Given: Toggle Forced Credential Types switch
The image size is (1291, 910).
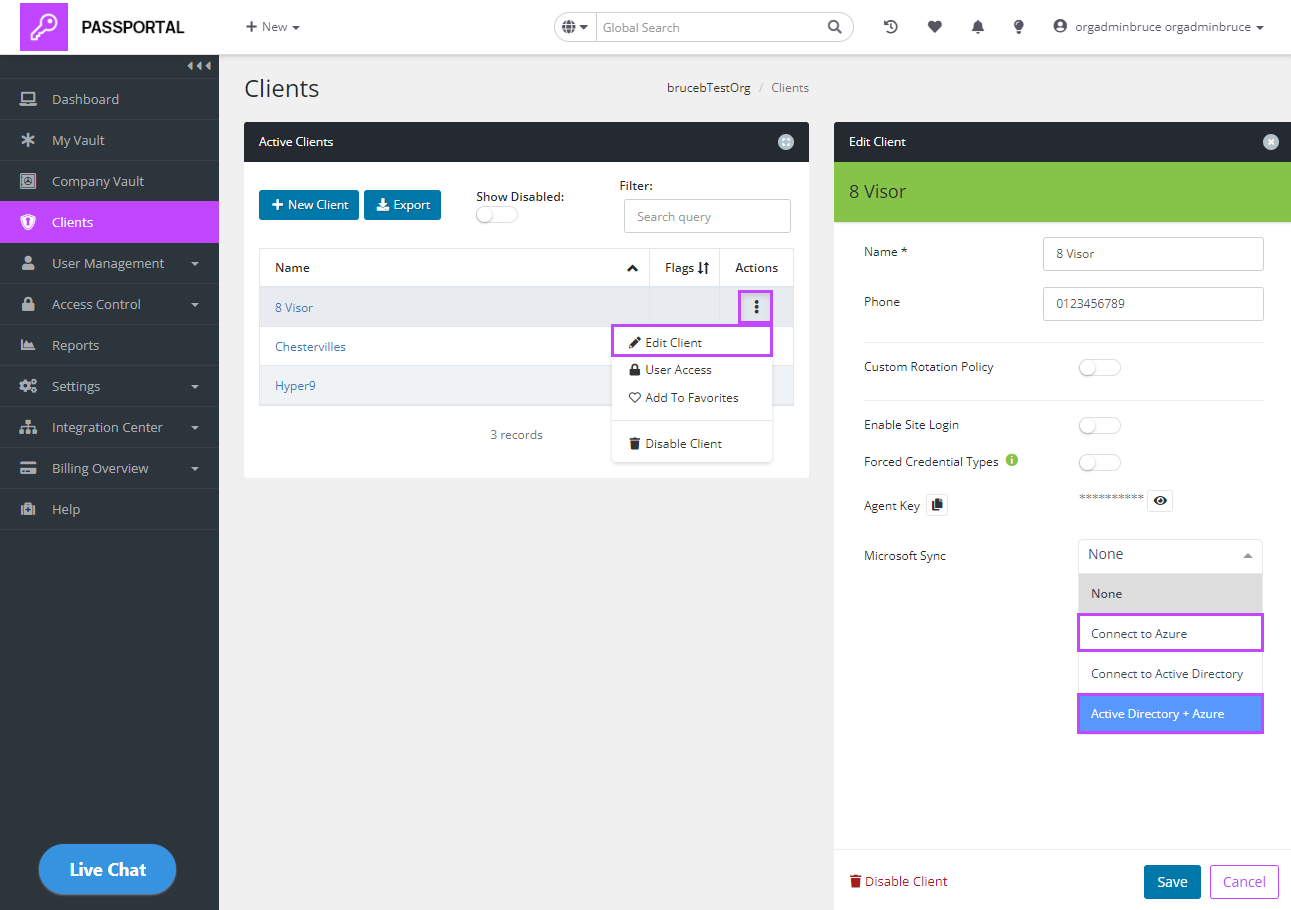Looking at the screenshot, I should point(1100,462).
